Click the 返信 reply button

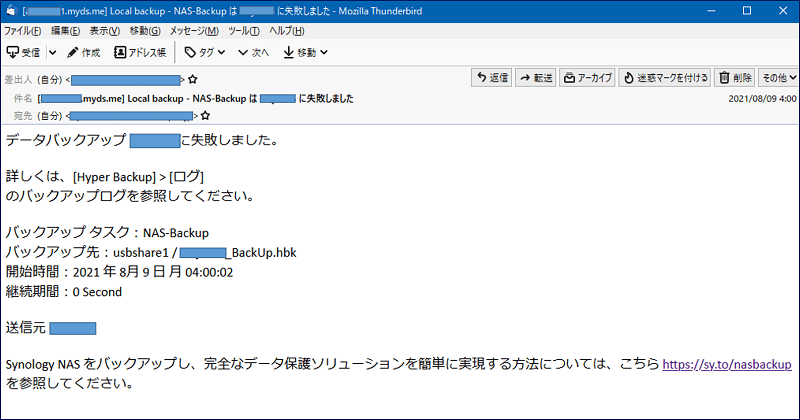click(x=492, y=78)
